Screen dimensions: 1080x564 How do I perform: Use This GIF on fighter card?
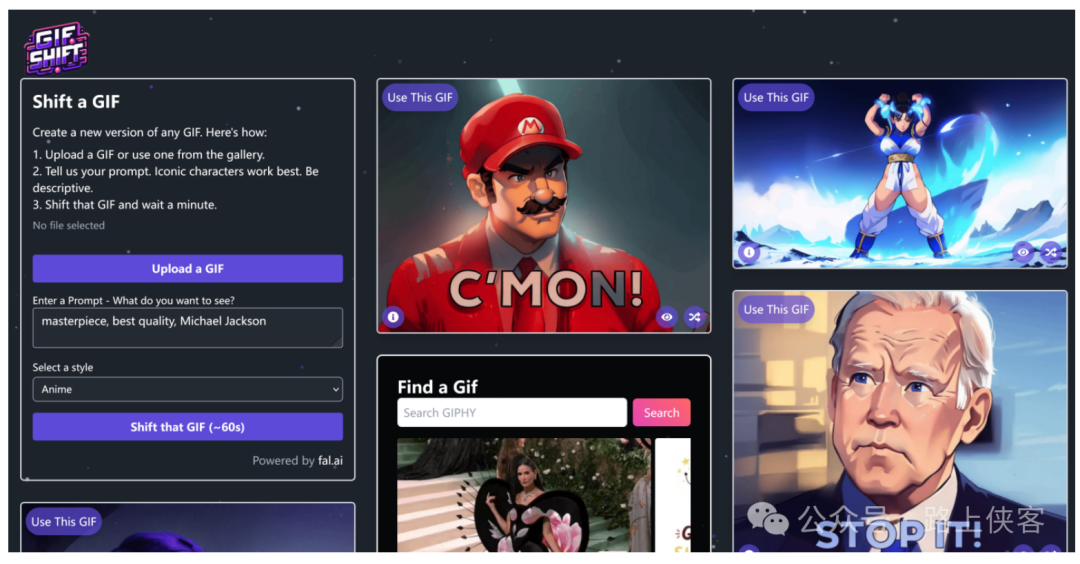point(776,98)
